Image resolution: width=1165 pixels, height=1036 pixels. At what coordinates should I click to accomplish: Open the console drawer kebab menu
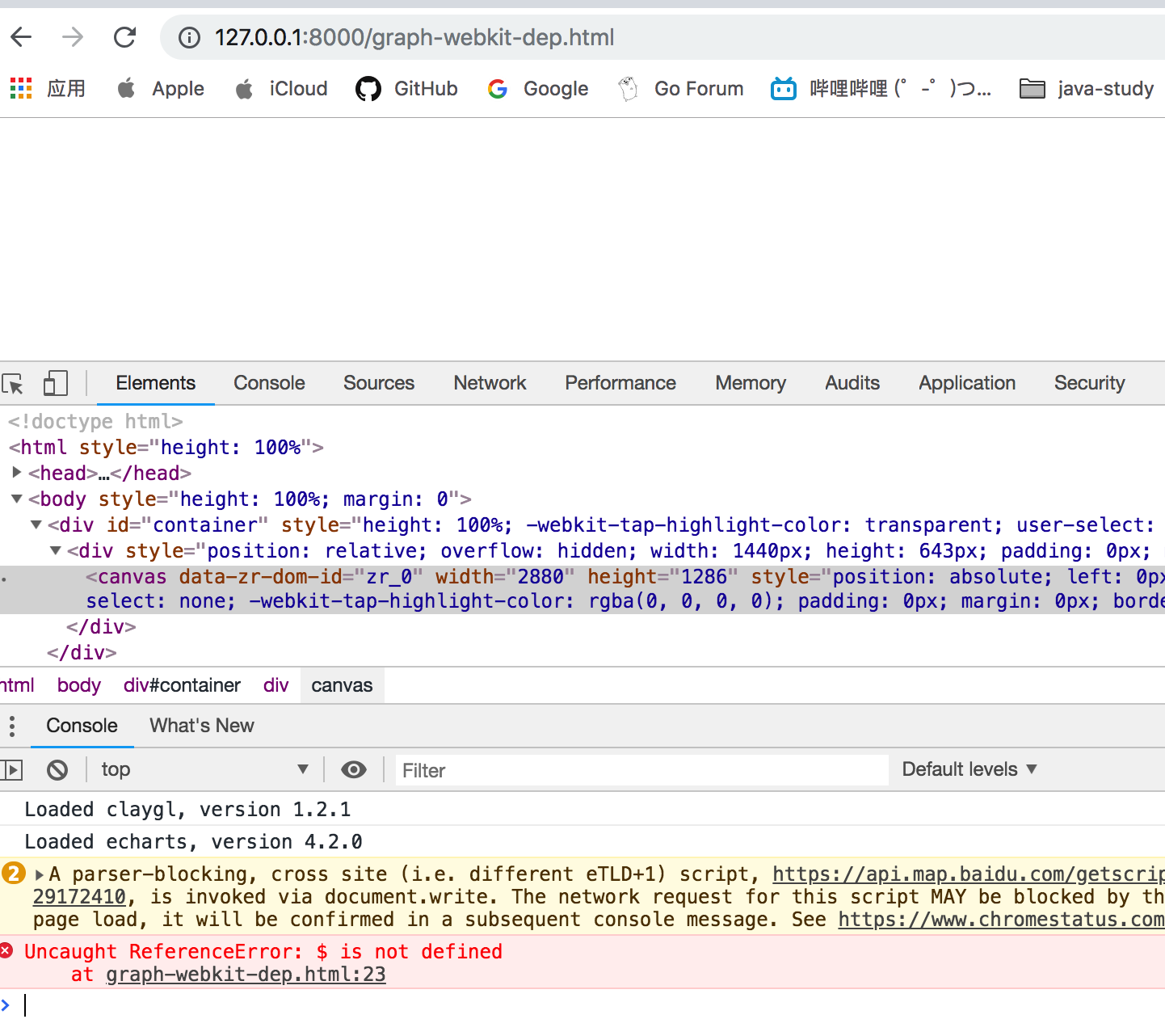[x=12, y=726]
